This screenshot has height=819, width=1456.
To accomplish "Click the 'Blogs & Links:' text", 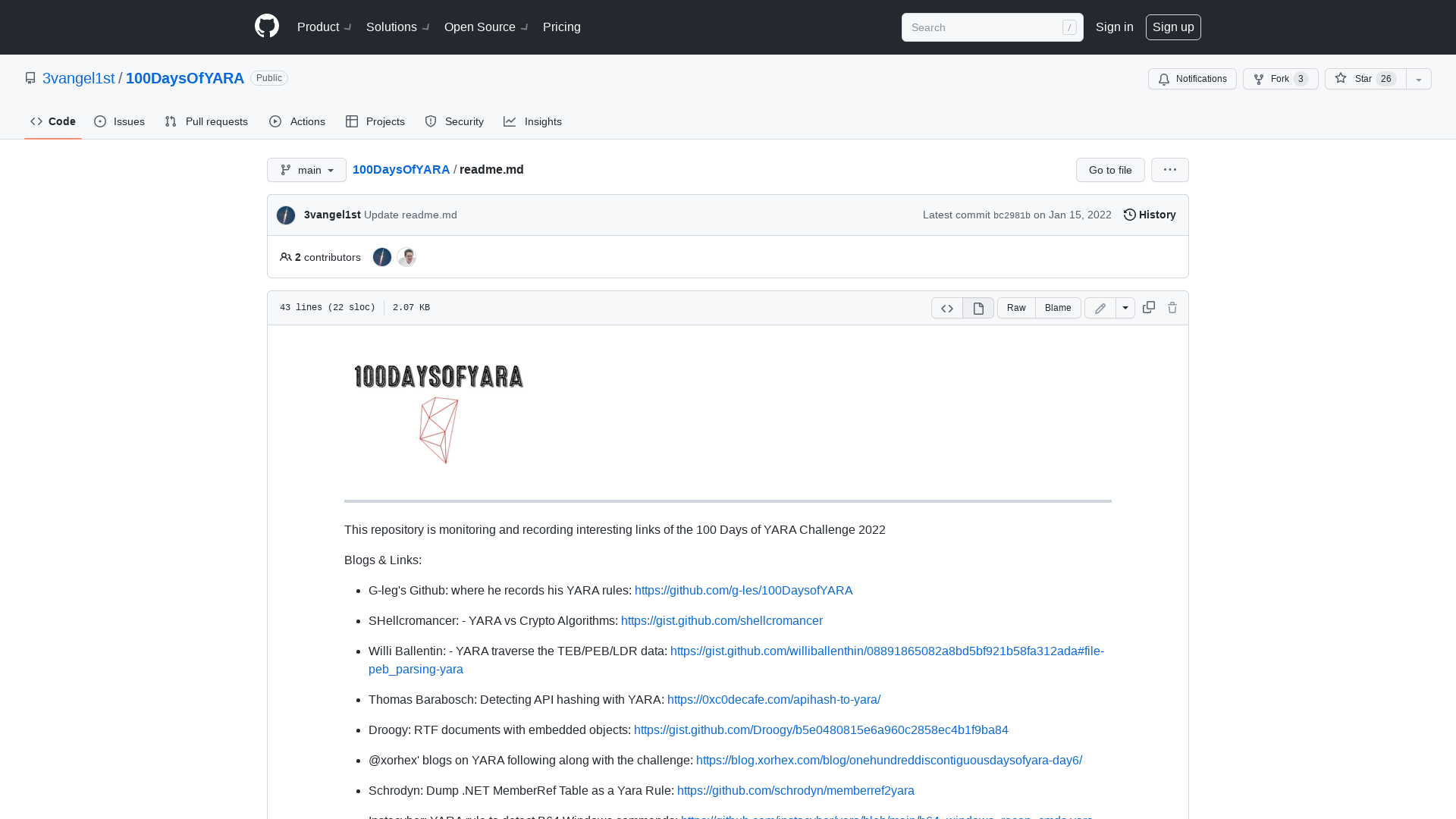I will 383,560.
